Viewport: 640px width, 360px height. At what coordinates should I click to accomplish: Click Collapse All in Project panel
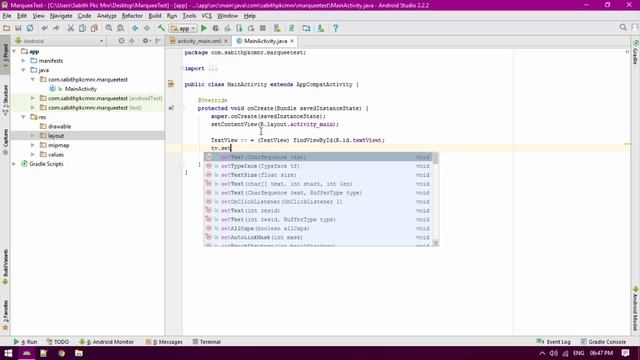pos(131,41)
